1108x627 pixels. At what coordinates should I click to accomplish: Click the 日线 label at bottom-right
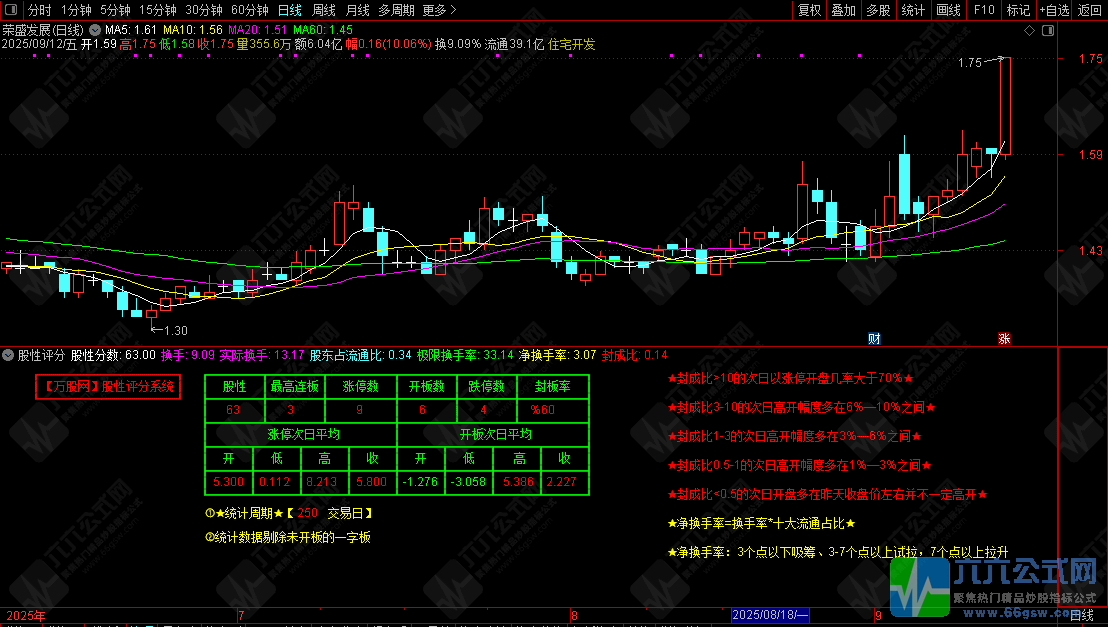[1083, 615]
